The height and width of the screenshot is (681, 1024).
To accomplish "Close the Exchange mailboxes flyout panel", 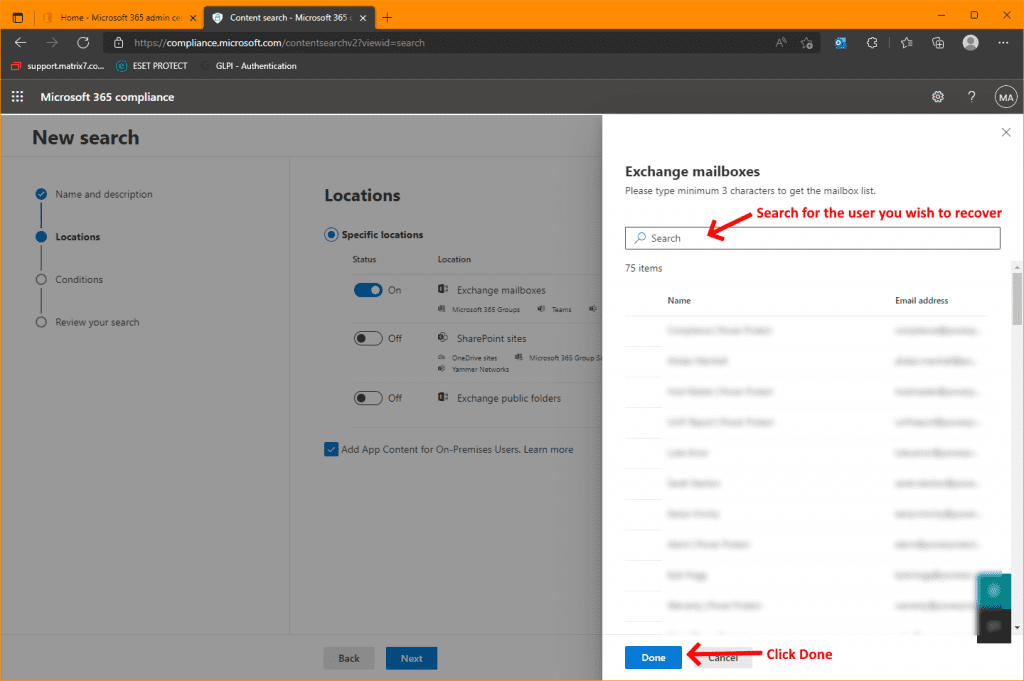I will click(x=1006, y=133).
